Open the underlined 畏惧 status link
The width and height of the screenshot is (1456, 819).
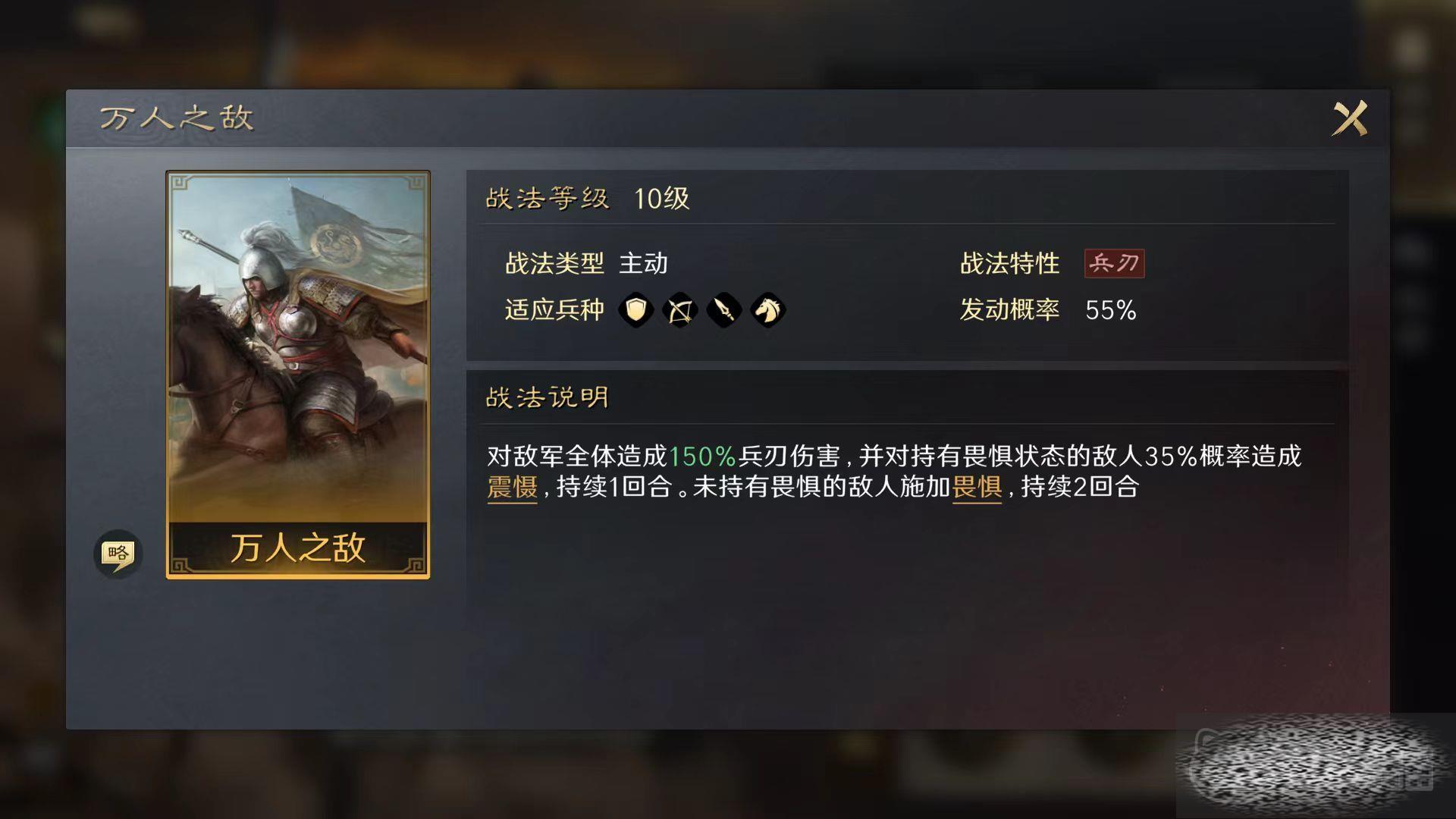[977, 487]
